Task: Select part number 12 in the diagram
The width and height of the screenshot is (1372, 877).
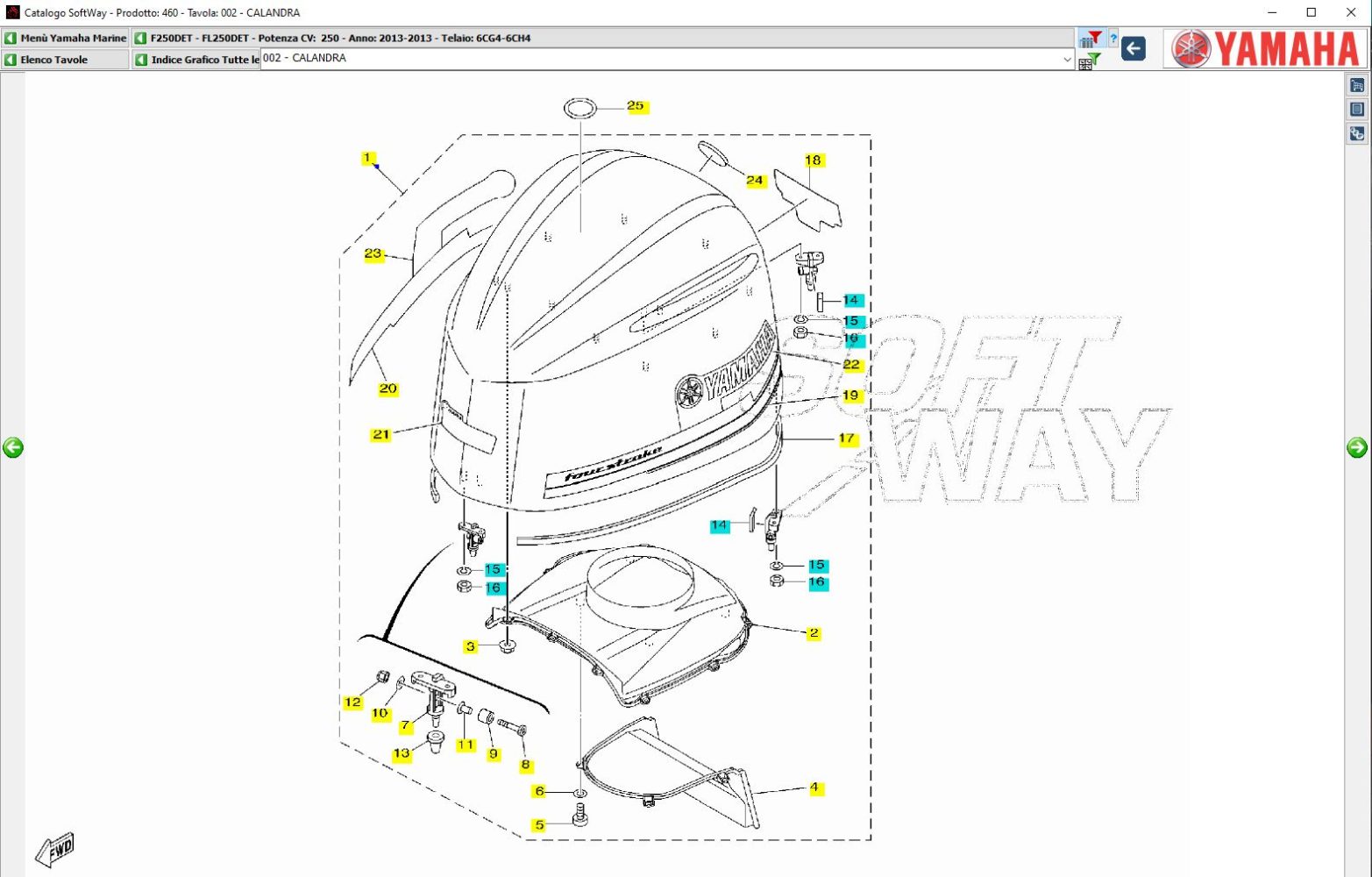Action: tap(352, 702)
